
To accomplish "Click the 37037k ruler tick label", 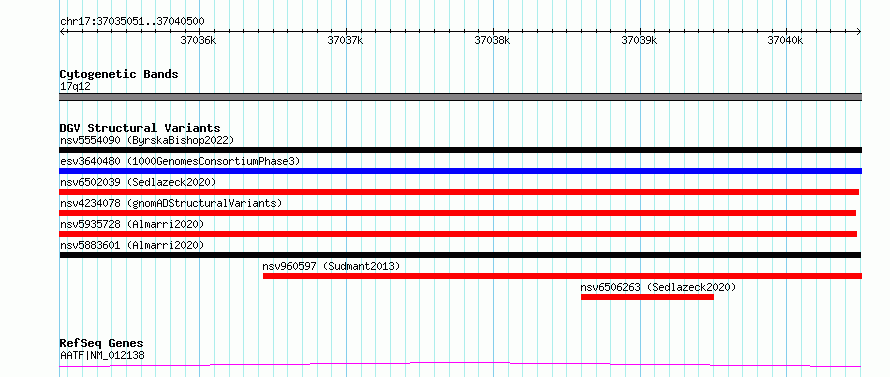I will tap(345, 40).
